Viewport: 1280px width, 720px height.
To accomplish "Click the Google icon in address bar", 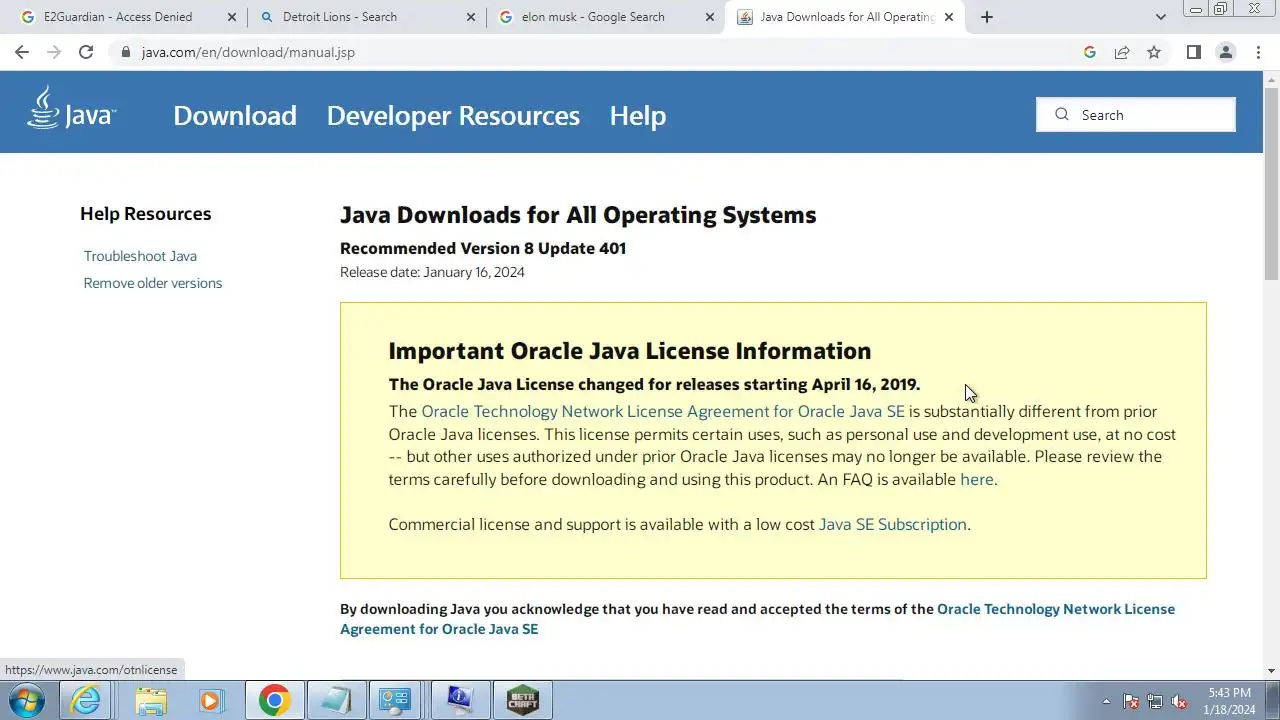I will (1090, 52).
